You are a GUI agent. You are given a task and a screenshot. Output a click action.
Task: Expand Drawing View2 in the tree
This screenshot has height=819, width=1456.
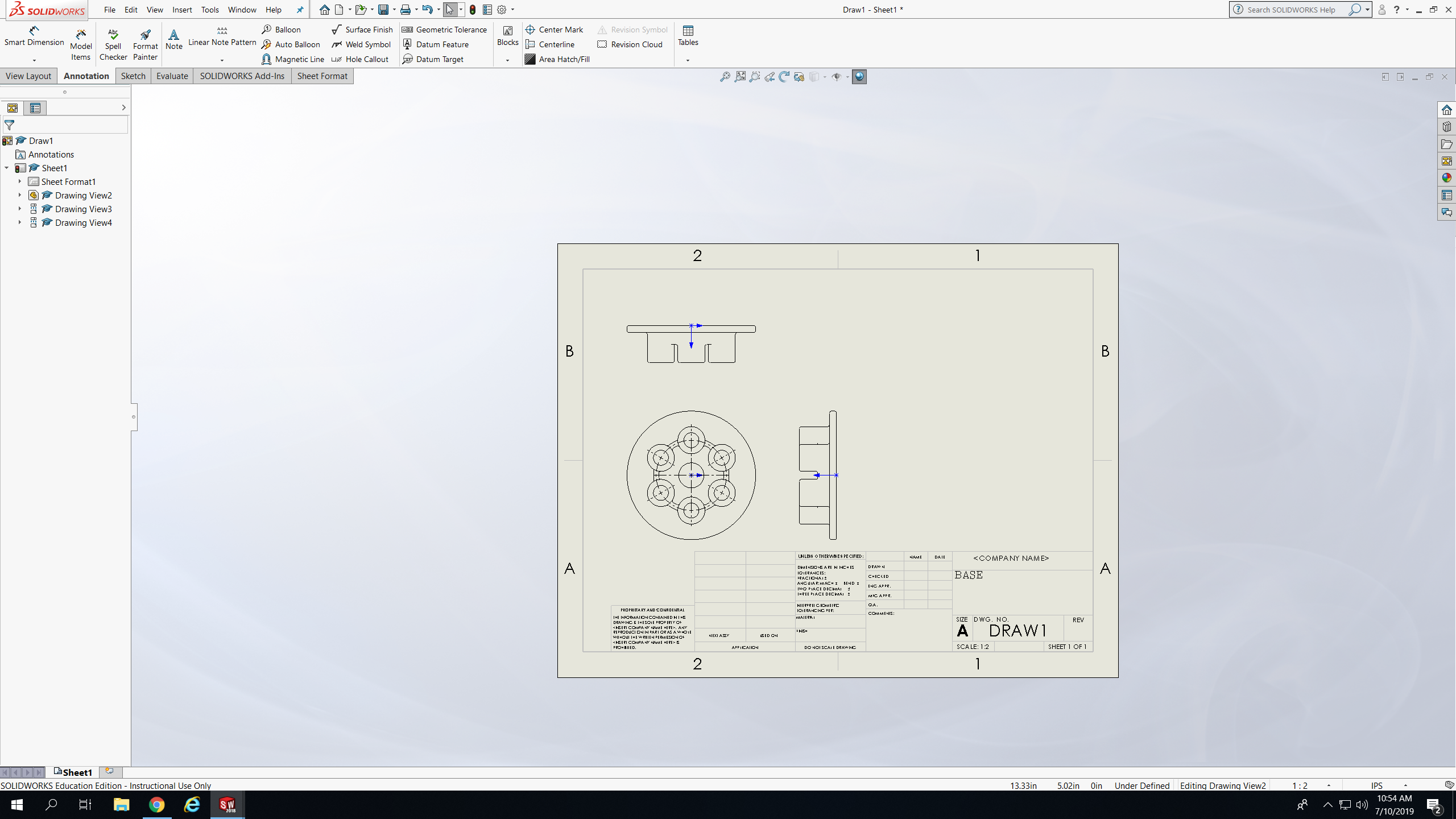19,195
